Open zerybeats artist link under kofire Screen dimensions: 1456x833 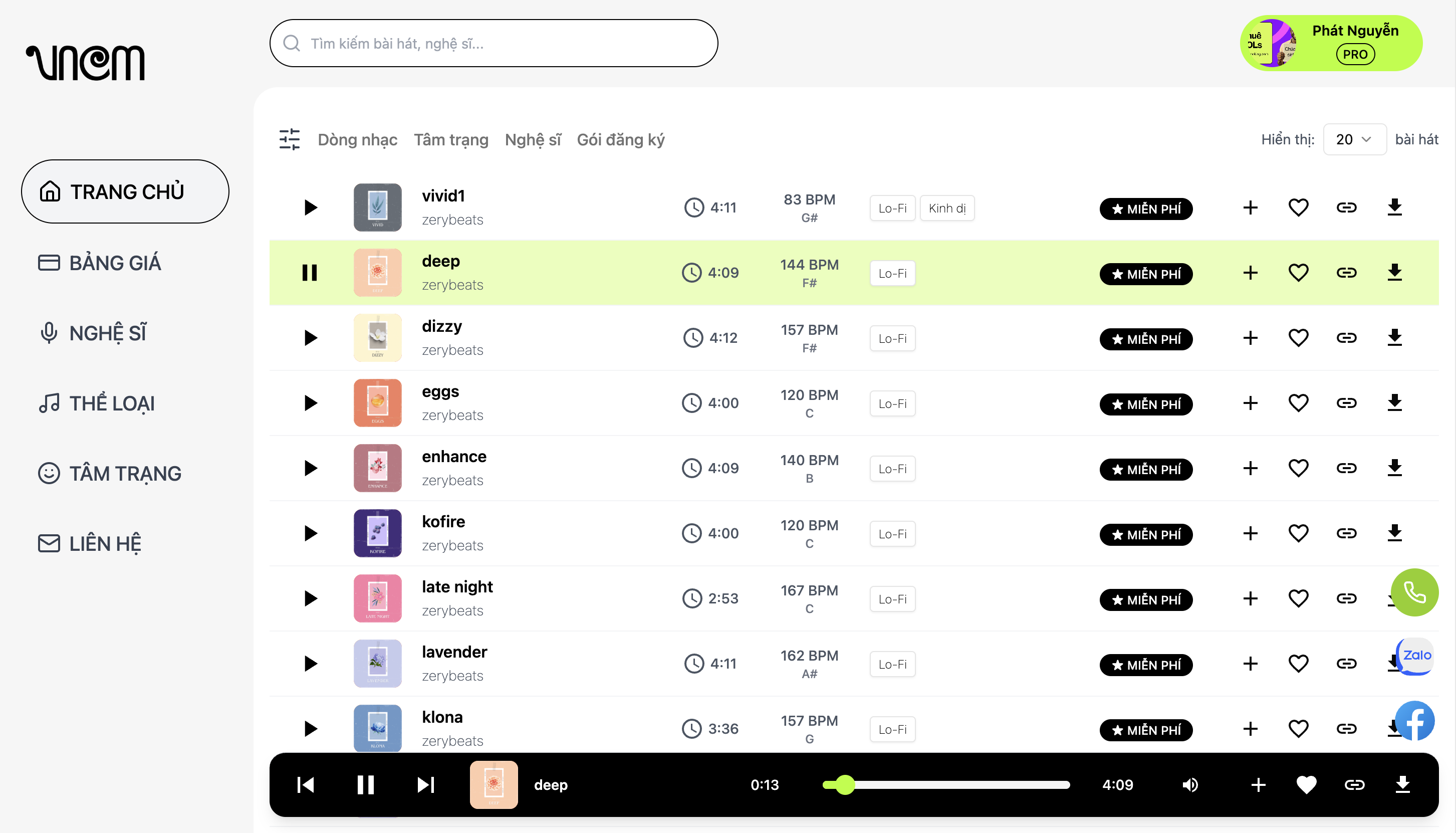click(452, 545)
